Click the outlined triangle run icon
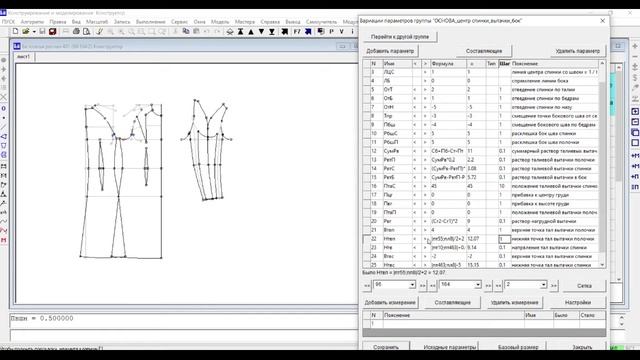This screenshot has height=360, width=640. pyautogui.click(x=230, y=32)
